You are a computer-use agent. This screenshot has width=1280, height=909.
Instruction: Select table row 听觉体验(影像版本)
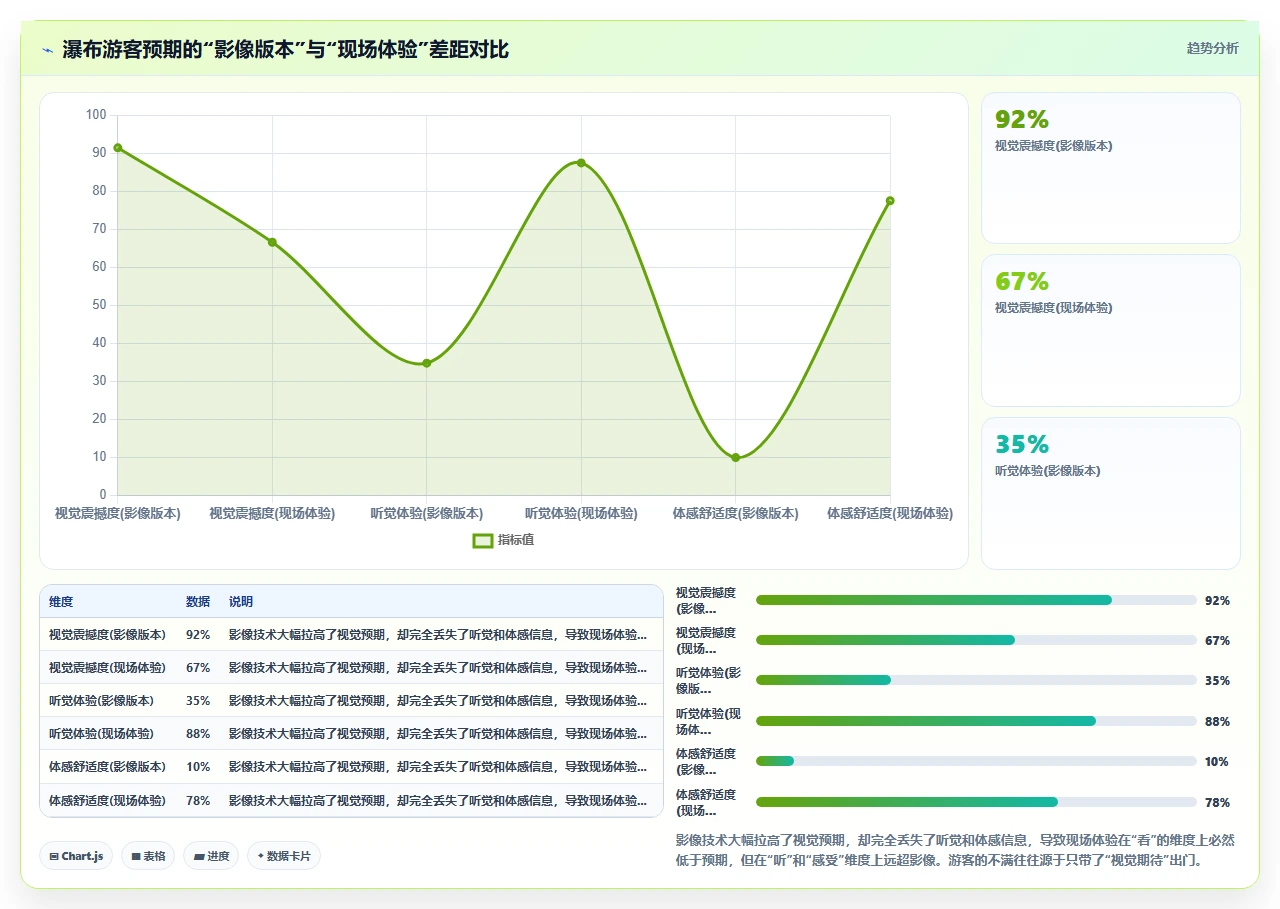351,700
